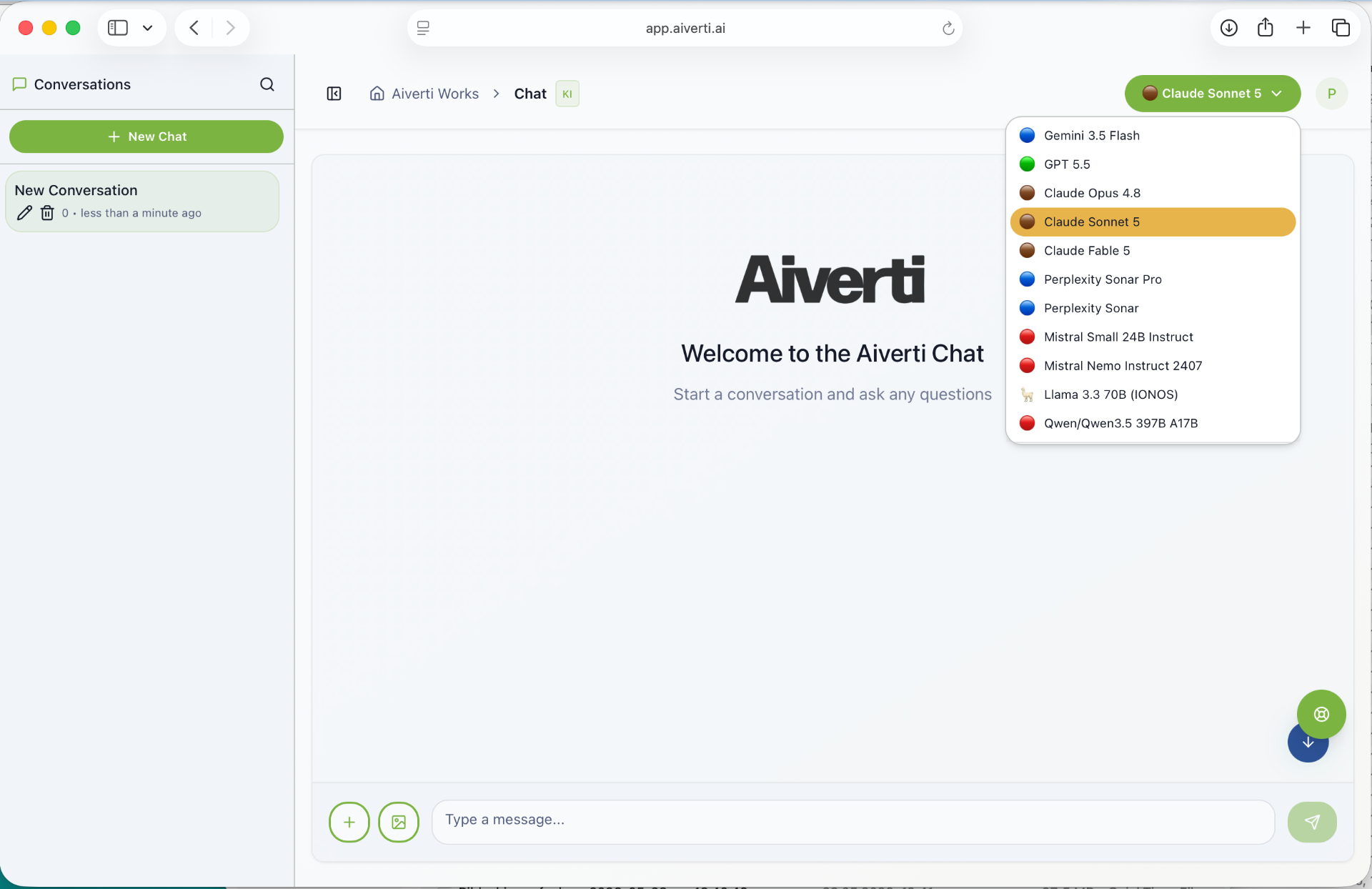The image size is (1372, 889).
Task: Rename New Conversation using the pencil icon
Action: [24, 213]
